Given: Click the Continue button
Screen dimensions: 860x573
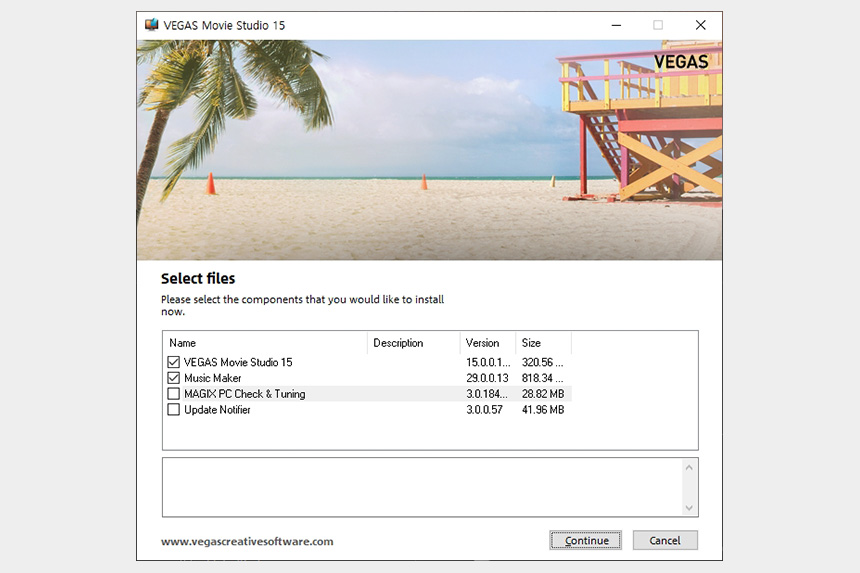Looking at the screenshot, I should pos(585,540).
